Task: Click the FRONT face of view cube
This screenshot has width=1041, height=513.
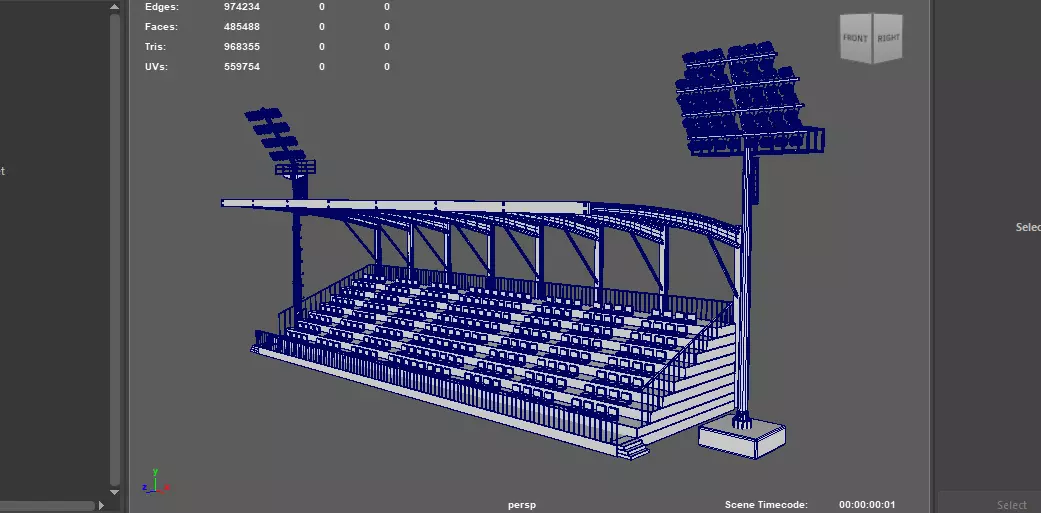Action: pos(855,38)
